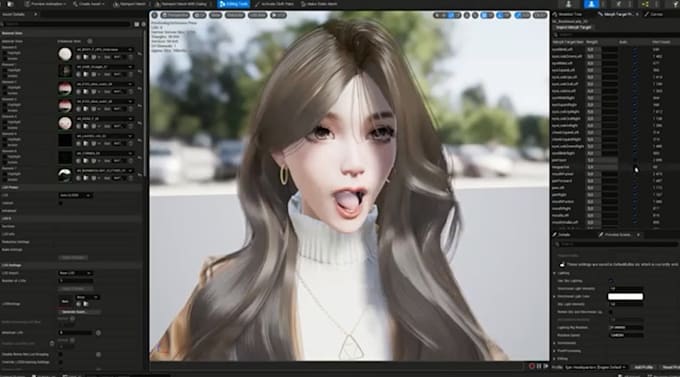Open the Asset Details settings gear icon
The image size is (680, 377).
144,24
